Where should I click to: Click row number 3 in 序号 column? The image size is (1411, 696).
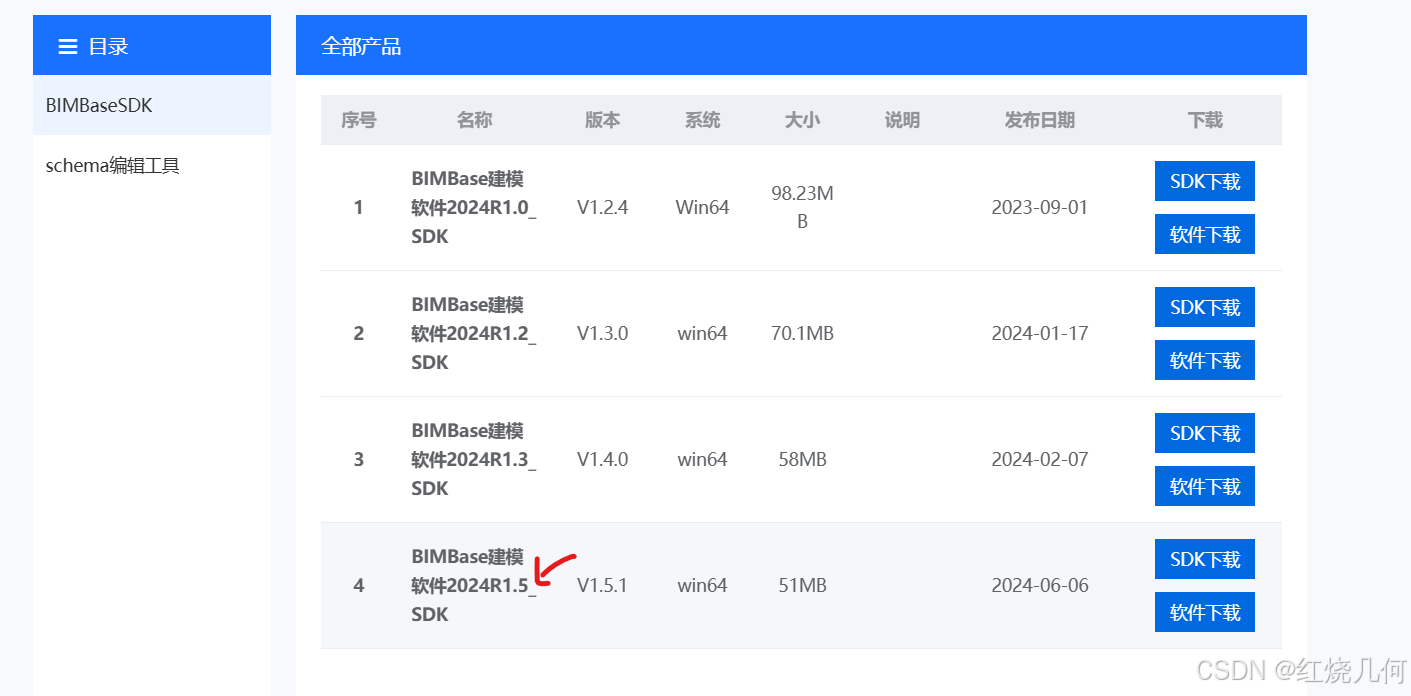(x=358, y=460)
